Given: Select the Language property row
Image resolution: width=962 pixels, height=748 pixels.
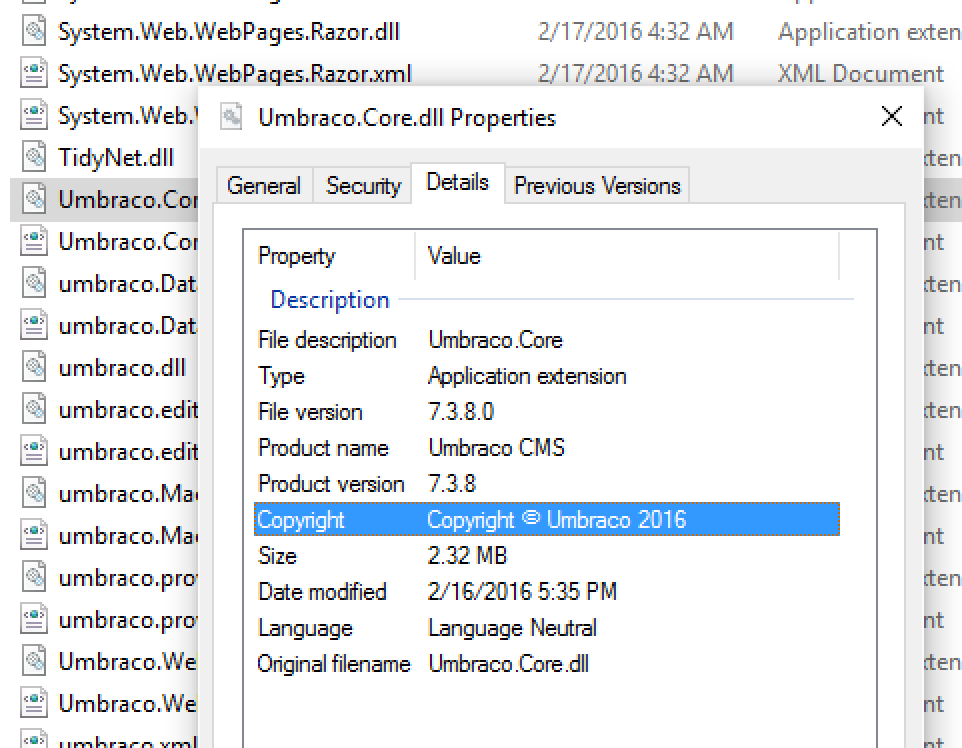Looking at the screenshot, I should pos(547,628).
